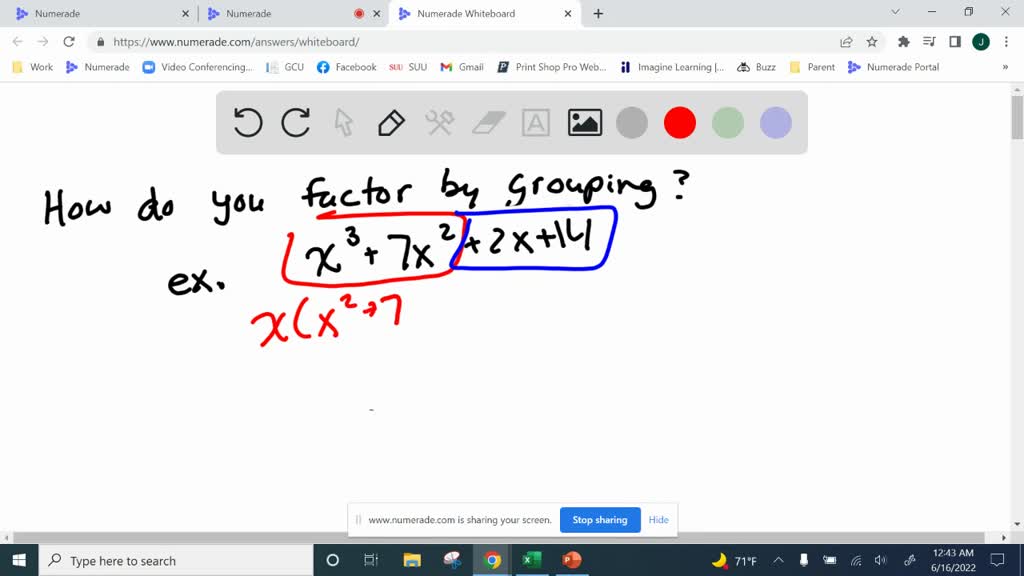Open Excel from the taskbar

(531, 560)
